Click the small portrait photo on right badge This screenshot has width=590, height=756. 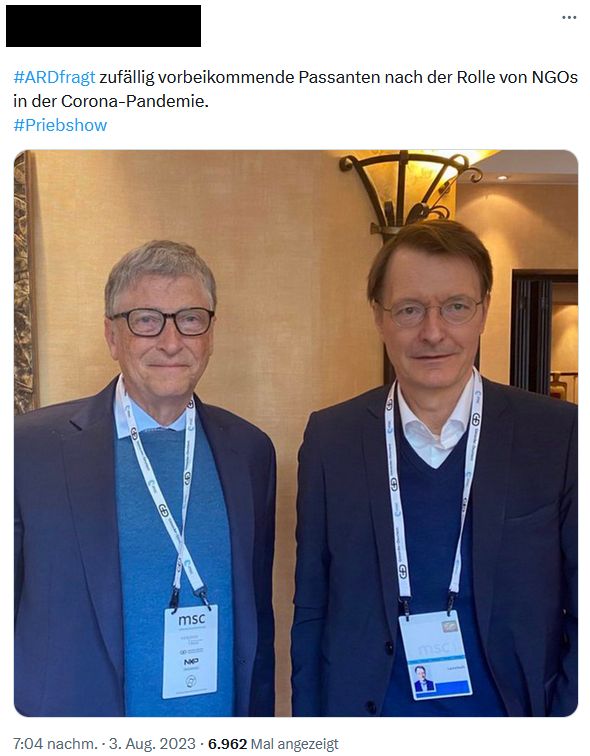(423, 679)
